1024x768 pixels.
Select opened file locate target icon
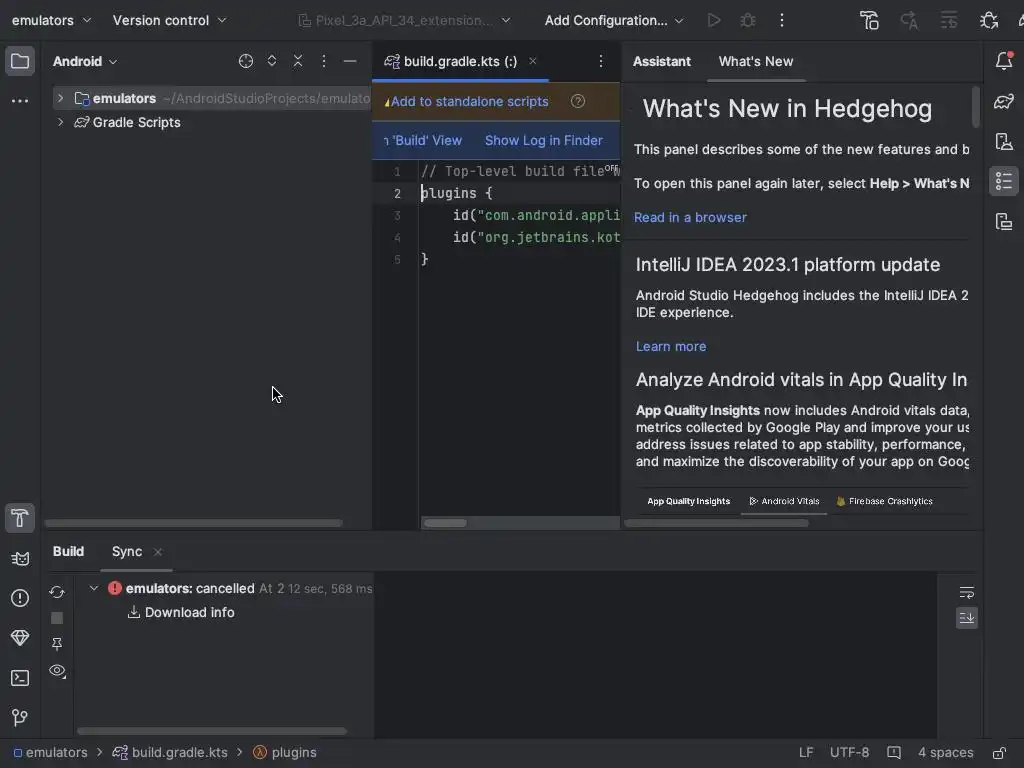(246, 61)
